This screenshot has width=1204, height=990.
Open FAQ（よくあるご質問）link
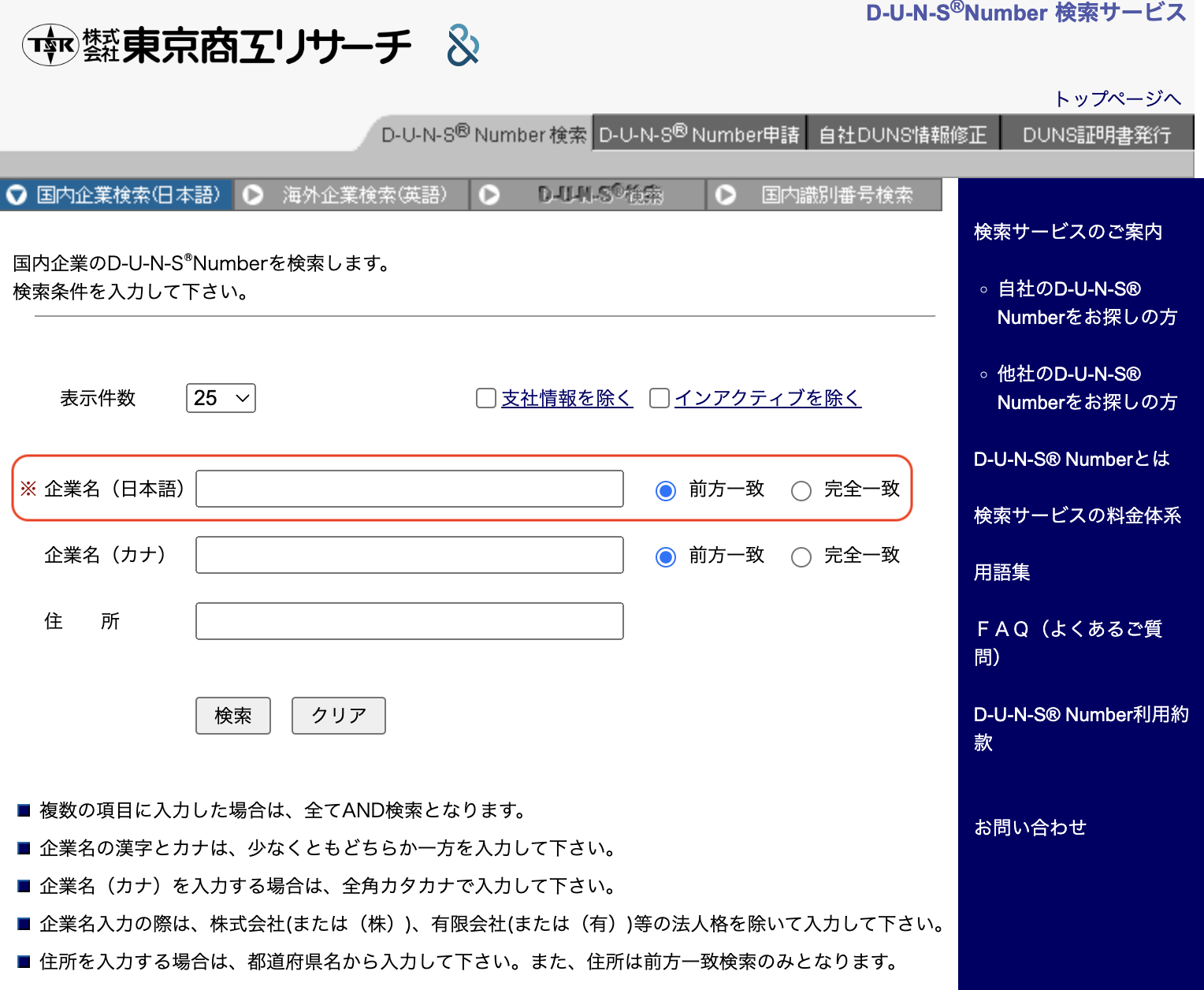tap(1068, 642)
